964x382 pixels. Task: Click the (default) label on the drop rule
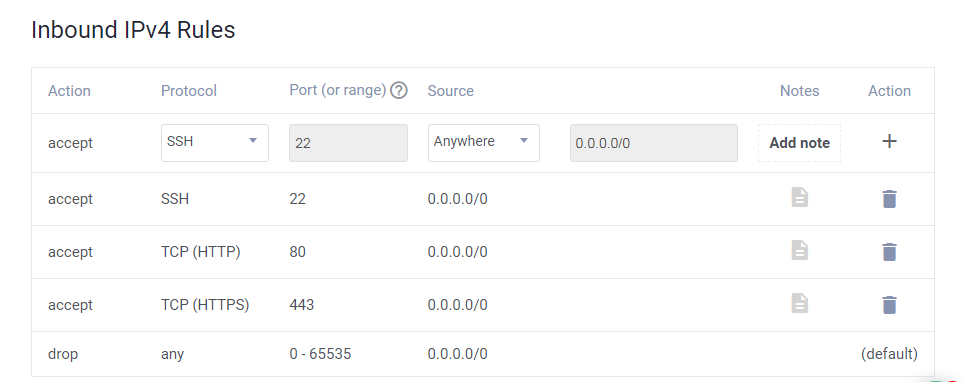889,354
